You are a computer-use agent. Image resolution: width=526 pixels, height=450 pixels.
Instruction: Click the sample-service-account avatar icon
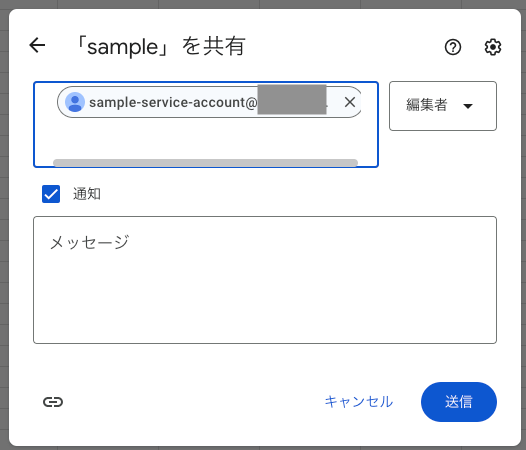(75, 102)
